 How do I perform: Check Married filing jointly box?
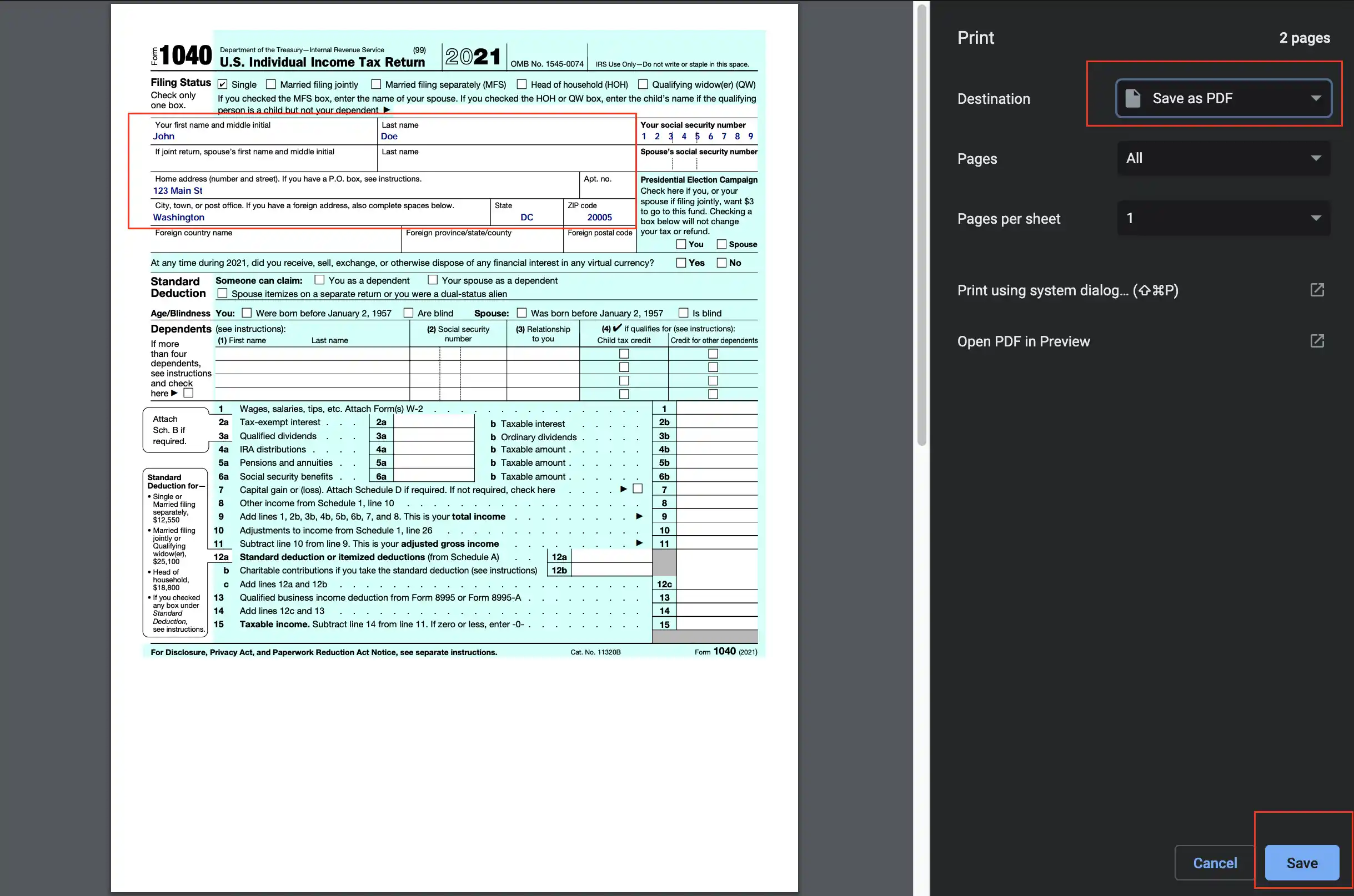click(x=271, y=84)
